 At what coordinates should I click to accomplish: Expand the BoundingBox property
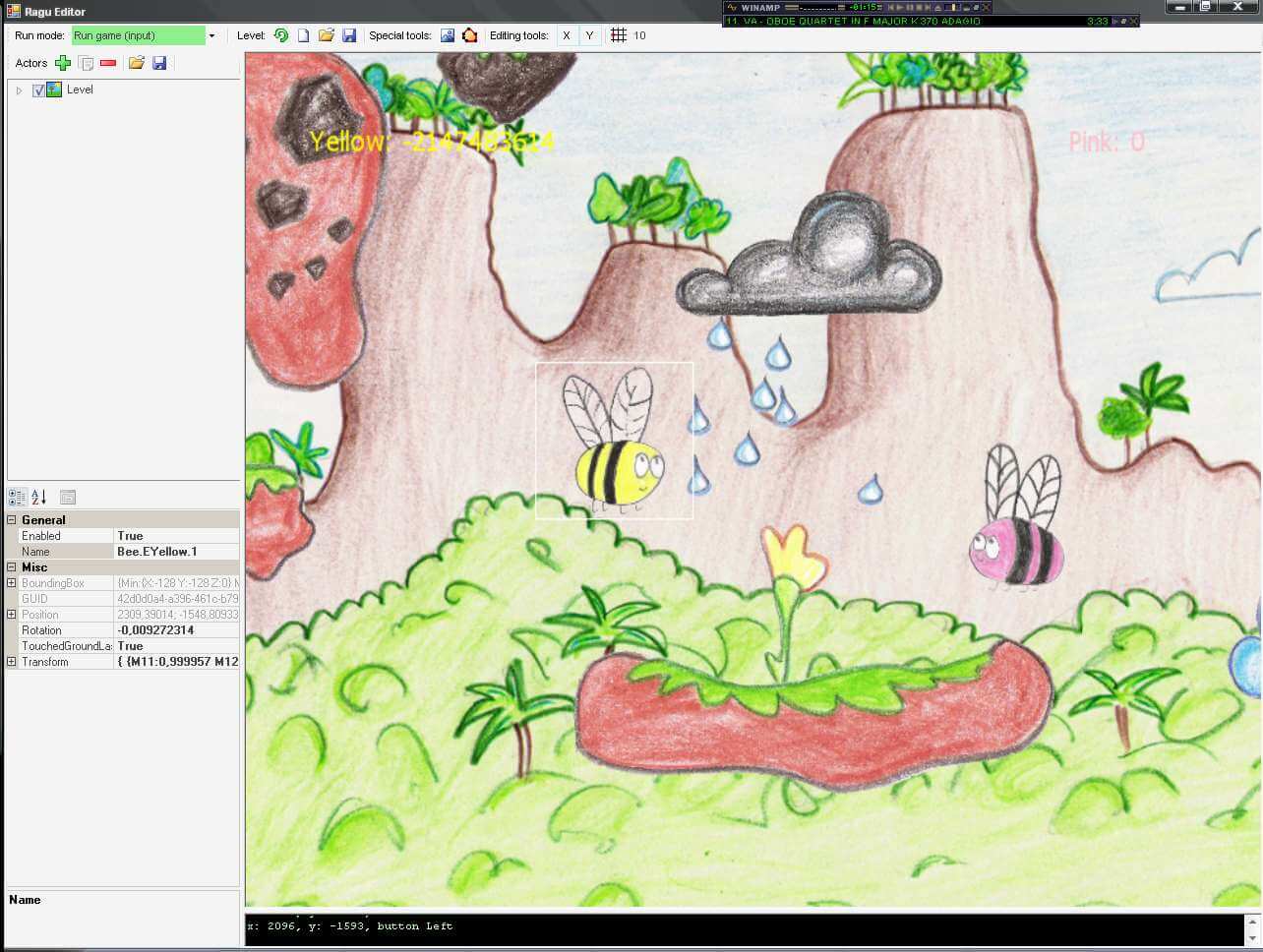[12, 583]
